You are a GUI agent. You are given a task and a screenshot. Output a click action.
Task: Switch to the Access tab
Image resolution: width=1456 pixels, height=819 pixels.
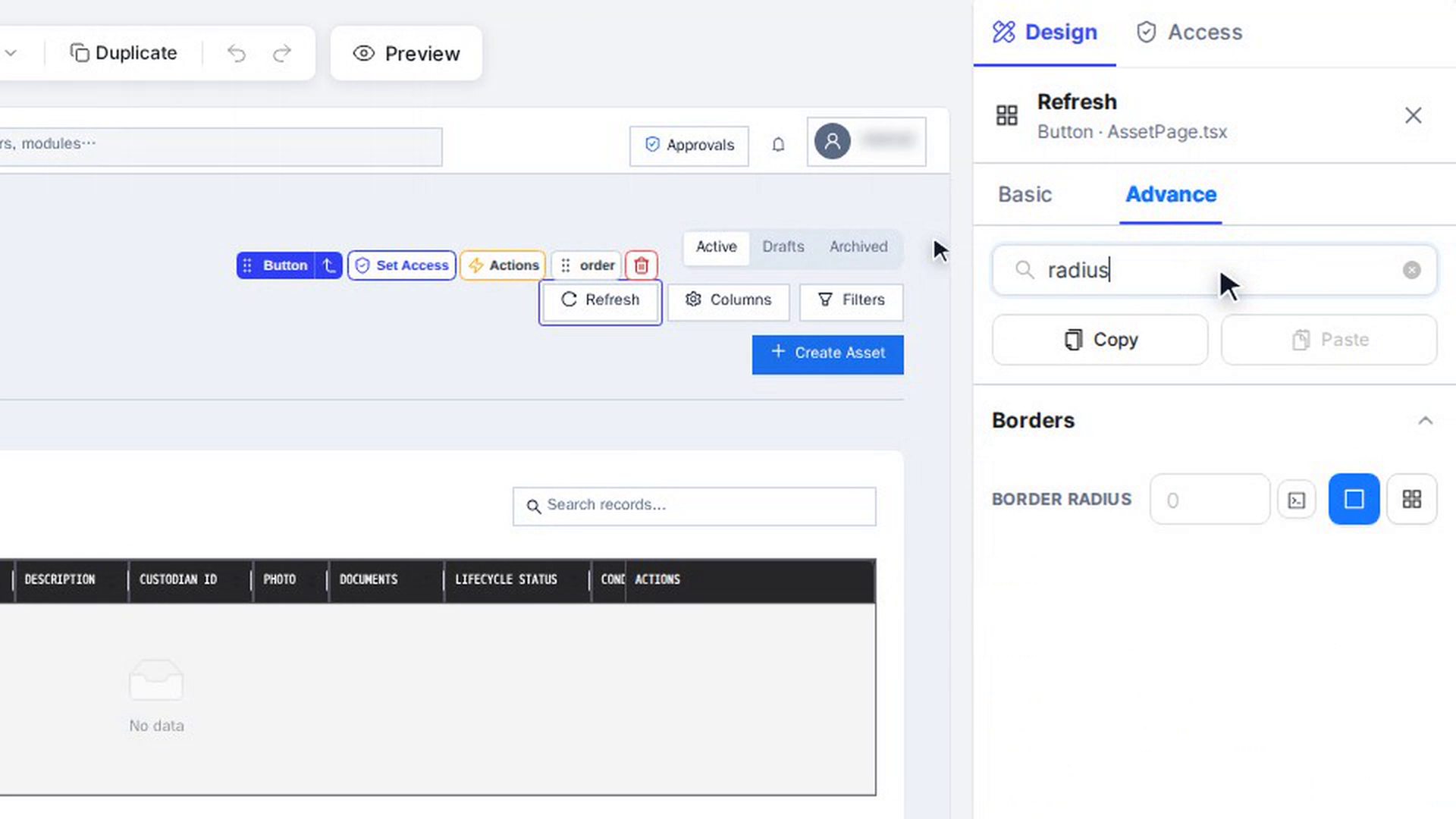click(1189, 33)
